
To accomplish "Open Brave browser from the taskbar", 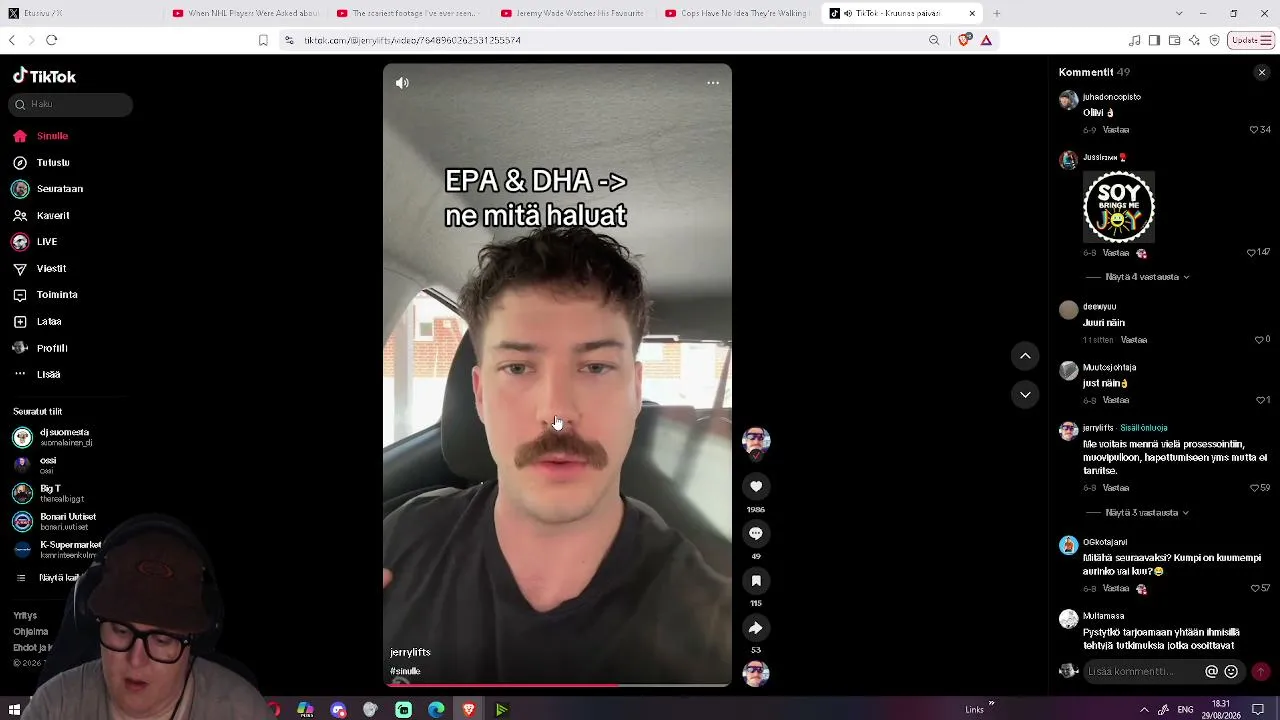I will 469,710.
